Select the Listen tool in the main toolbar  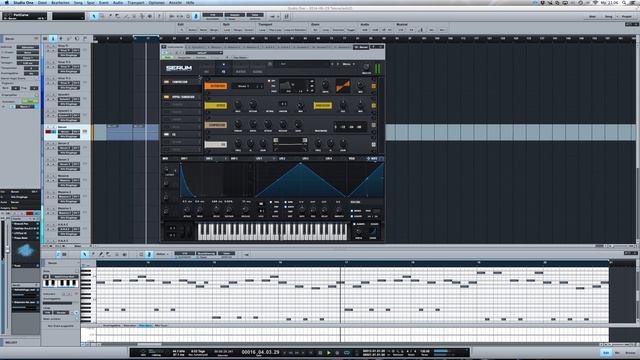(x=150, y=16)
